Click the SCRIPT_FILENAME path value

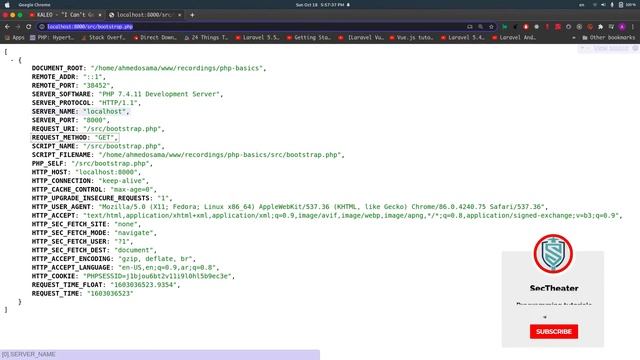click(x=221, y=155)
